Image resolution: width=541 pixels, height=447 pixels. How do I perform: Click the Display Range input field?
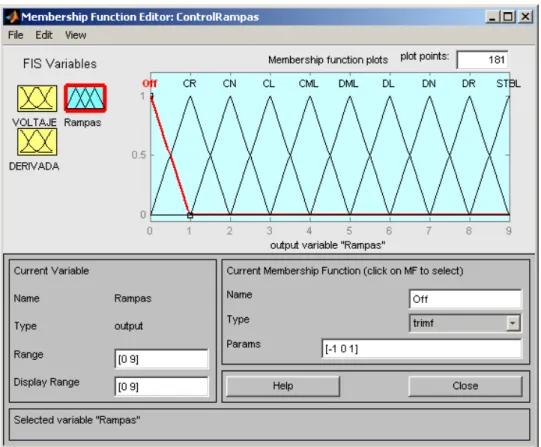(161, 386)
